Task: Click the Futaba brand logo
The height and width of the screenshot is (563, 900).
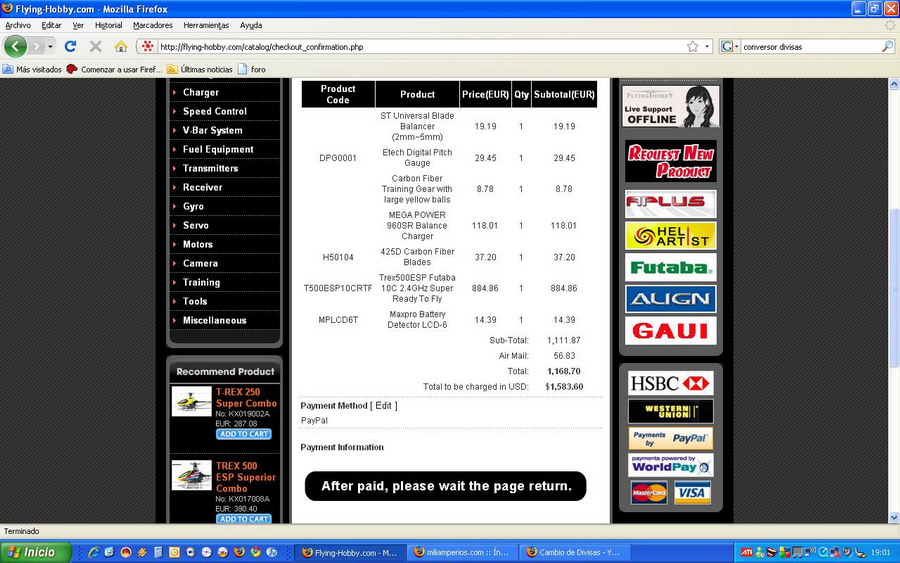Action: (670, 267)
